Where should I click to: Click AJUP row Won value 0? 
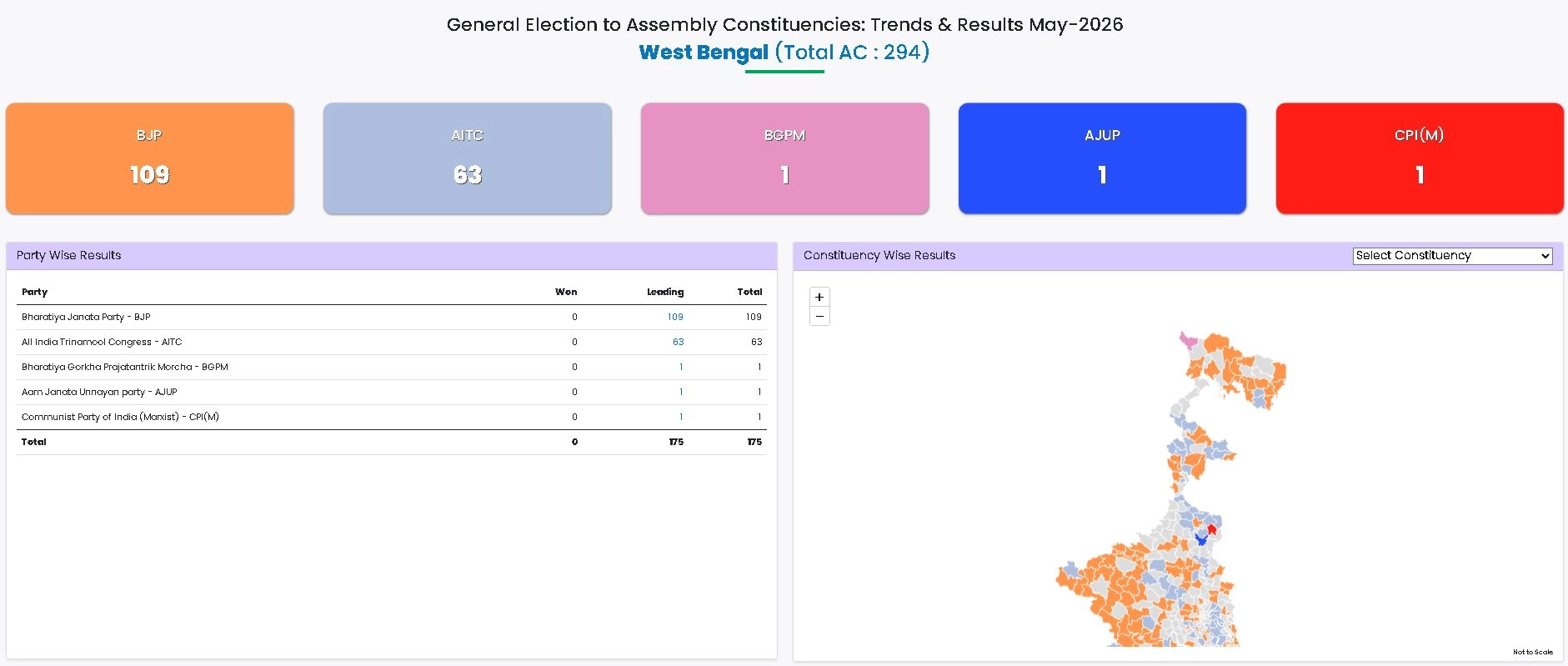click(x=574, y=392)
